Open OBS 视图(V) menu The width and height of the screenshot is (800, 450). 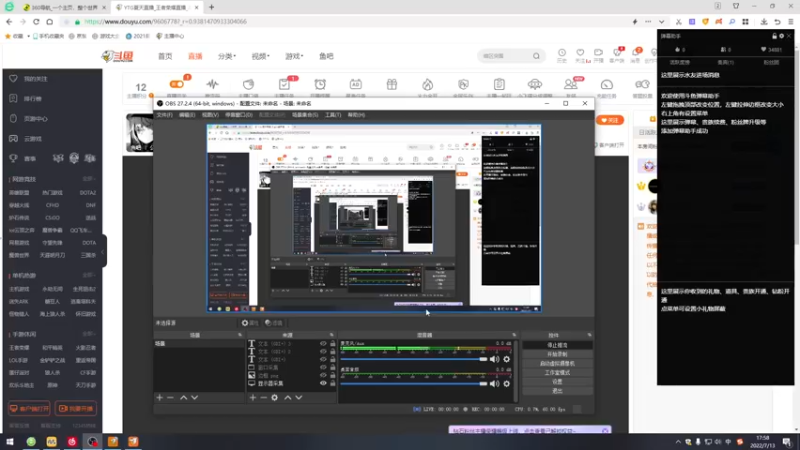[x=210, y=115]
